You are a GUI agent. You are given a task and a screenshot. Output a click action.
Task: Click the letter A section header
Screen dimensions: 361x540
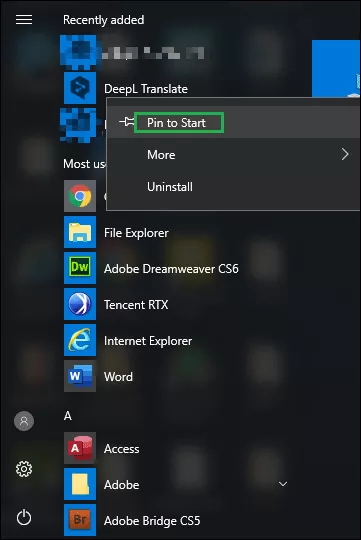coord(68,416)
